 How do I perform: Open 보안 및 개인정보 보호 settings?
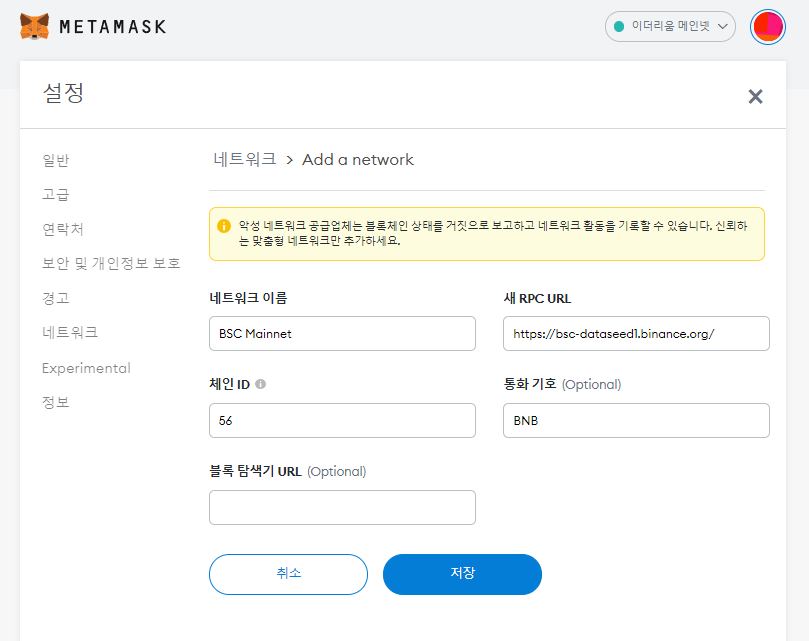tap(111, 263)
